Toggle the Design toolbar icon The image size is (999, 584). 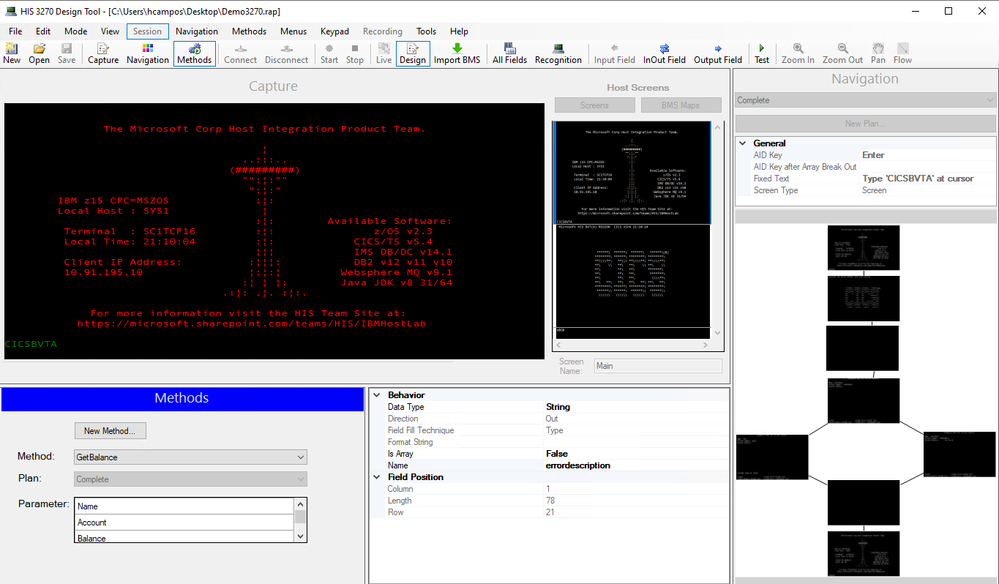tap(413, 53)
